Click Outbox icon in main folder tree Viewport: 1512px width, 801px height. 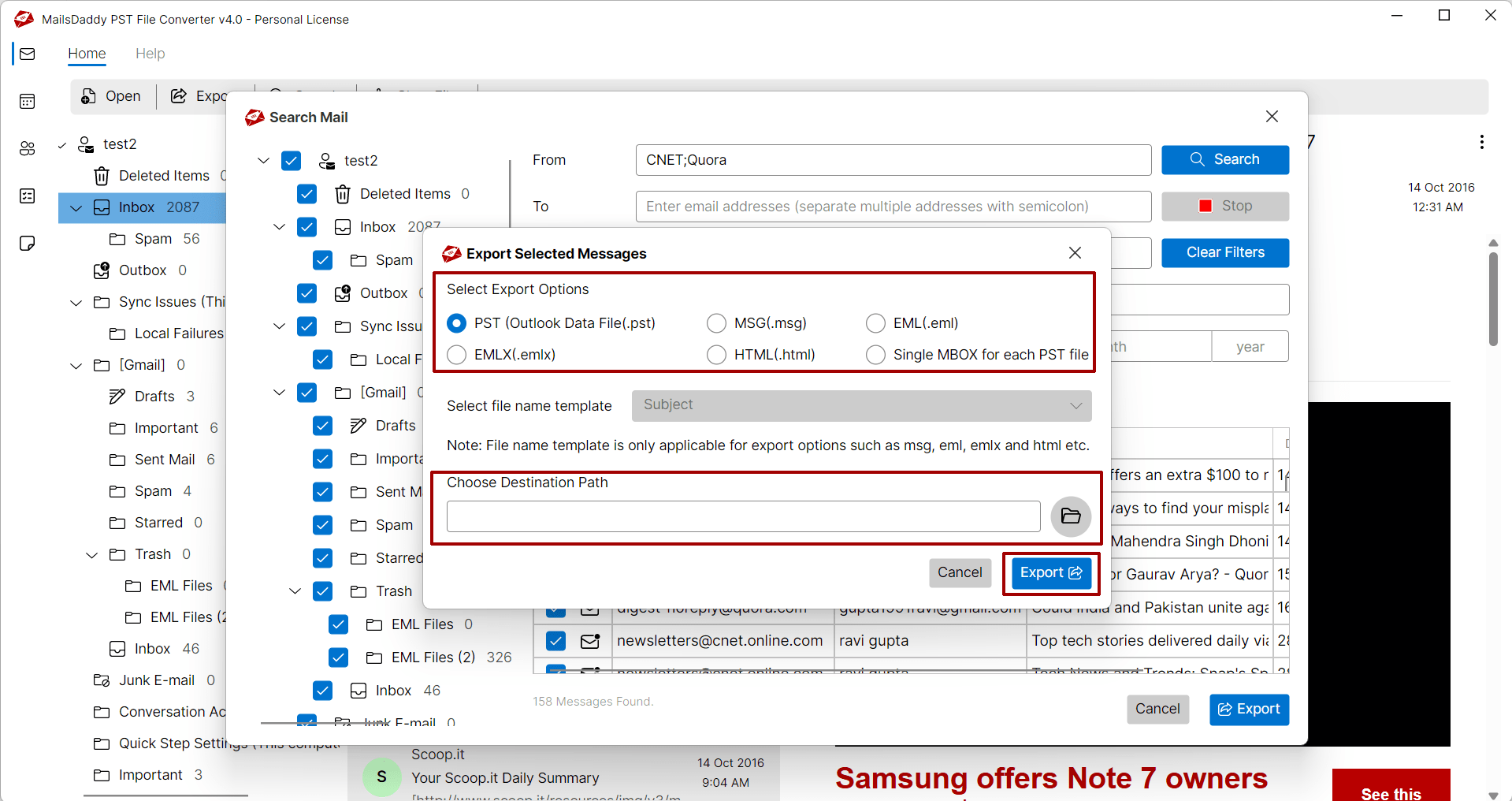(102, 270)
